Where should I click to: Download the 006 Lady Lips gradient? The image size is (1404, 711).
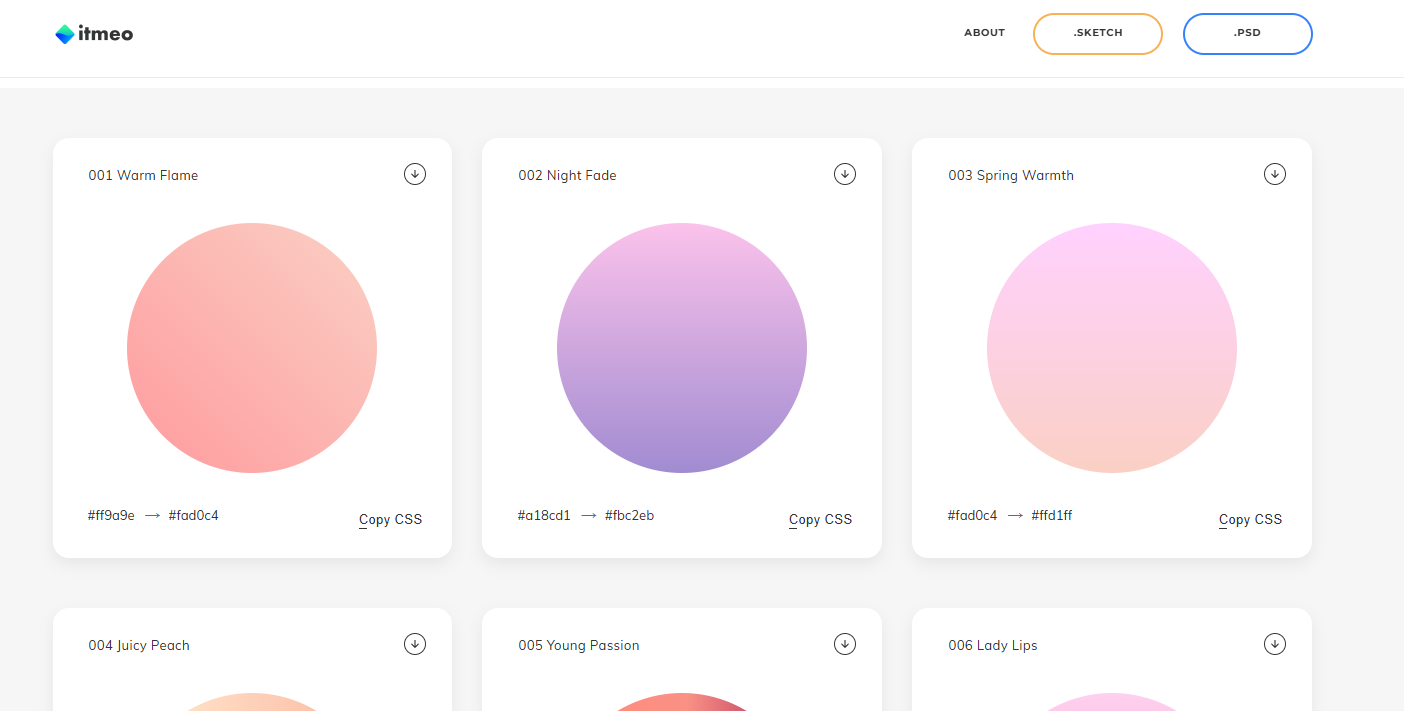click(1275, 644)
